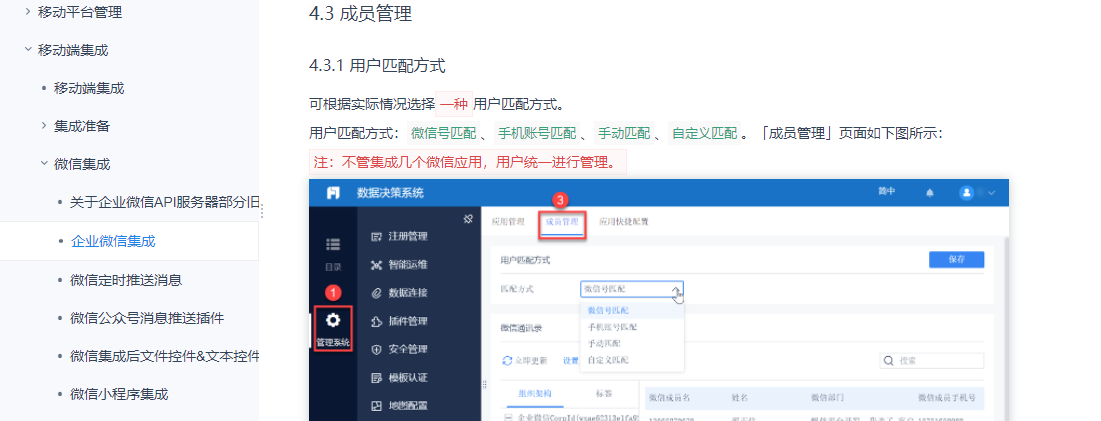This screenshot has width=1101, height=421.
Task: Switch to the 组织架构 tab
Action: pyautogui.click(x=535, y=393)
